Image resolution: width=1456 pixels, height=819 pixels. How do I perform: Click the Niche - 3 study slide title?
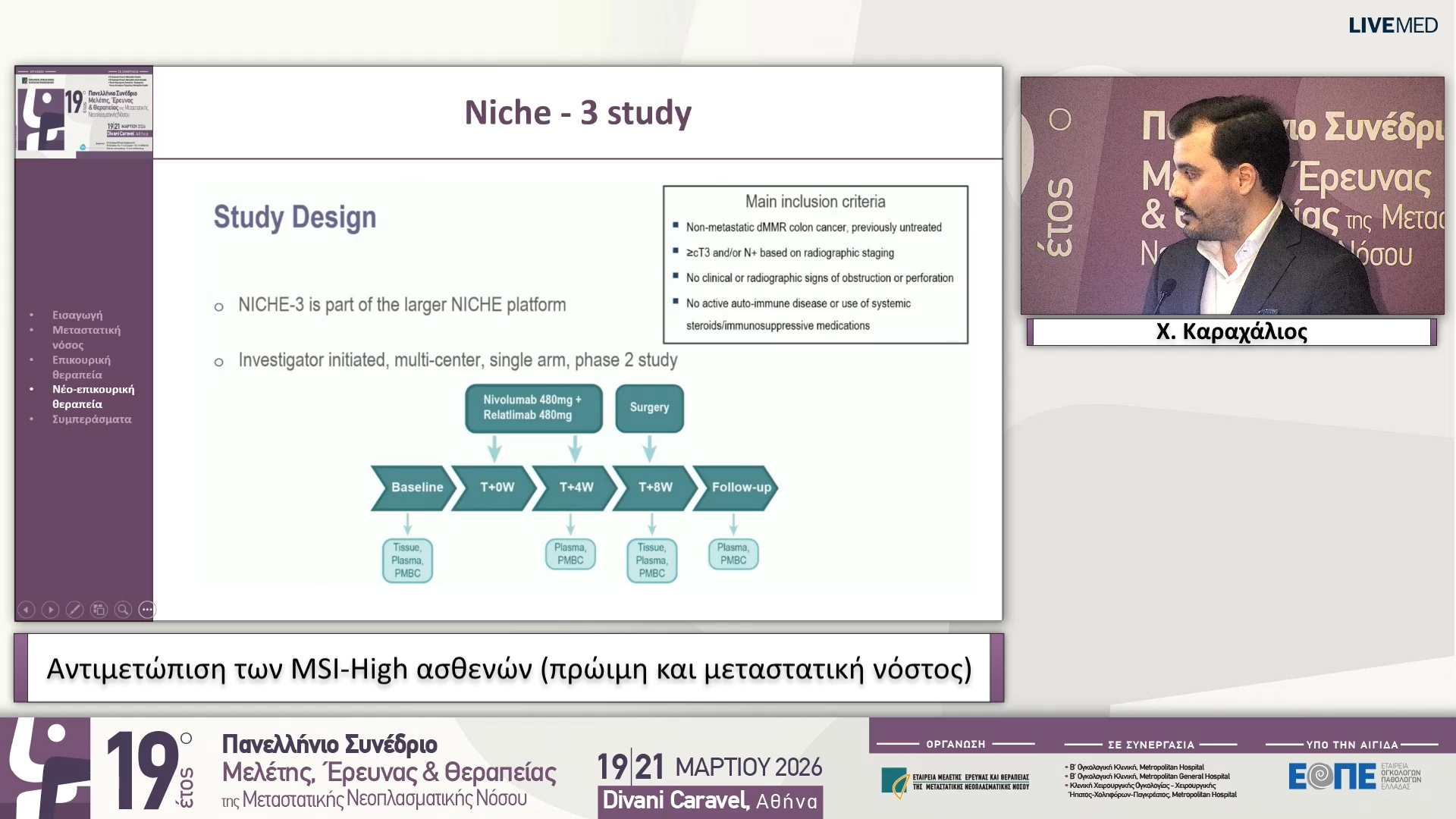(x=578, y=113)
